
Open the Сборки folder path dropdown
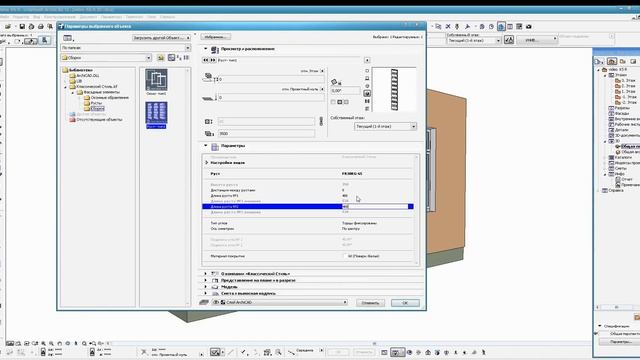(x=106, y=58)
